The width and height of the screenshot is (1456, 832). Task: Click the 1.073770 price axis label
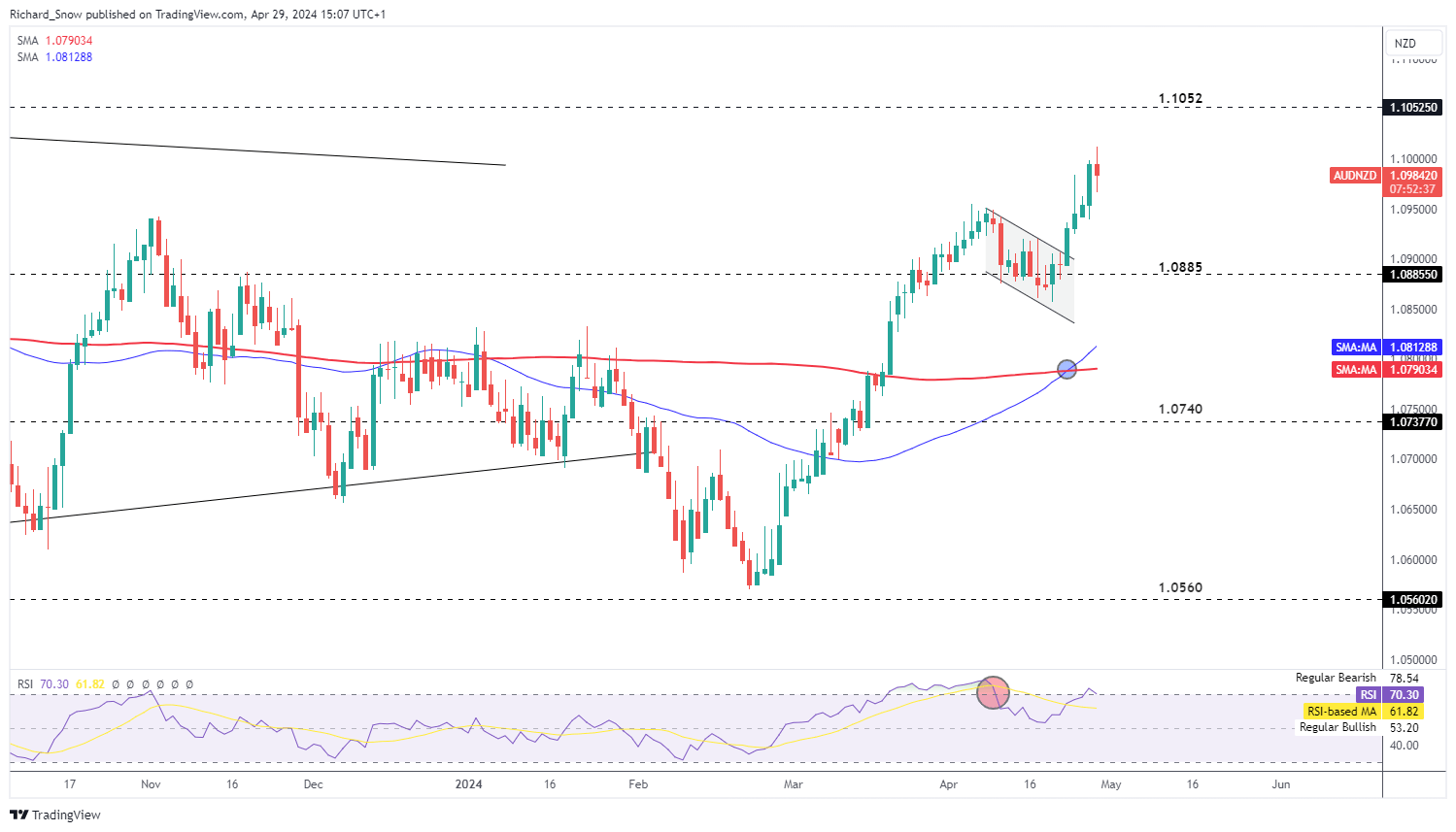[x=1413, y=421]
